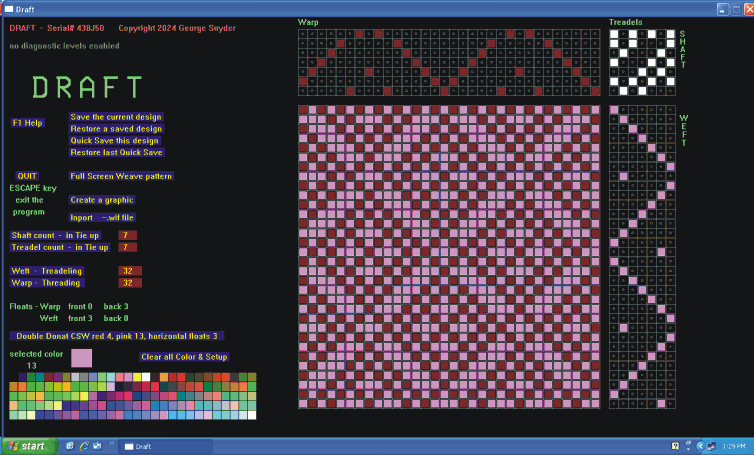Image resolution: width=754 pixels, height=455 pixels.
Task: Open F1 Help
Action: 28,123
